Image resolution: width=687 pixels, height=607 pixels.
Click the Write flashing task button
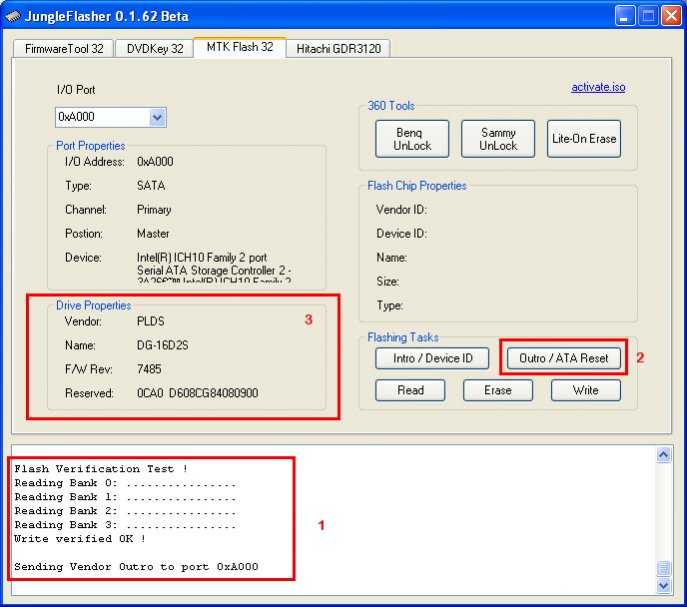[x=586, y=390]
